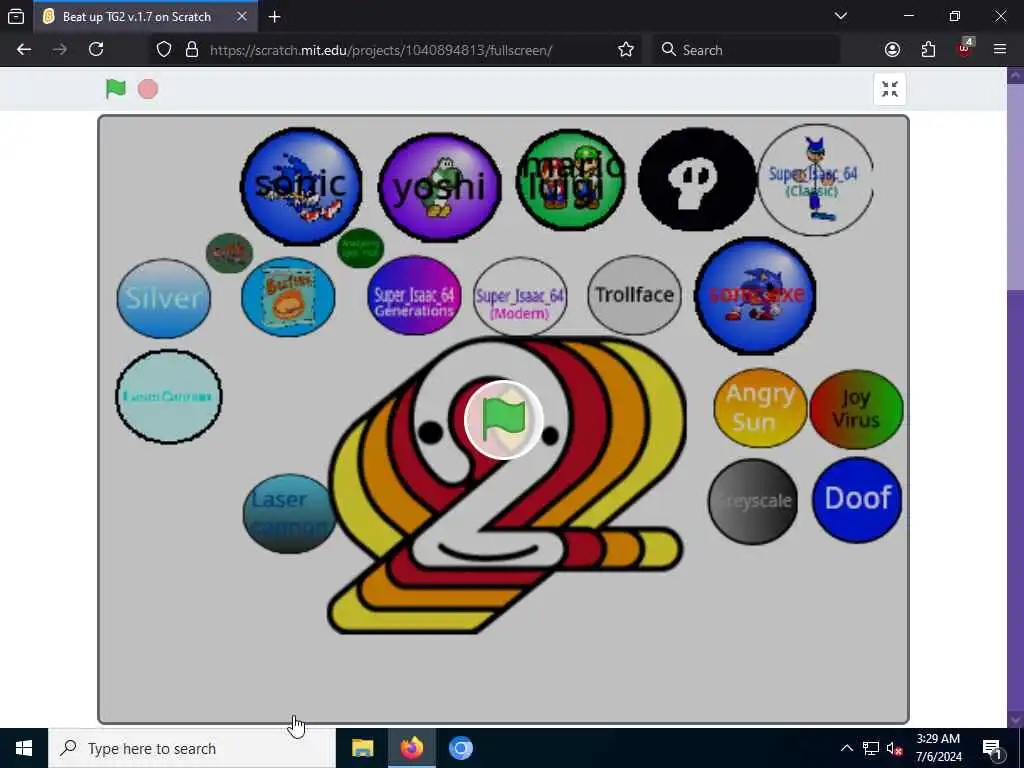The height and width of the screenshot is (768, 1024).
Task: Open the tracking protection shield icon
Action: click(164, 50)
